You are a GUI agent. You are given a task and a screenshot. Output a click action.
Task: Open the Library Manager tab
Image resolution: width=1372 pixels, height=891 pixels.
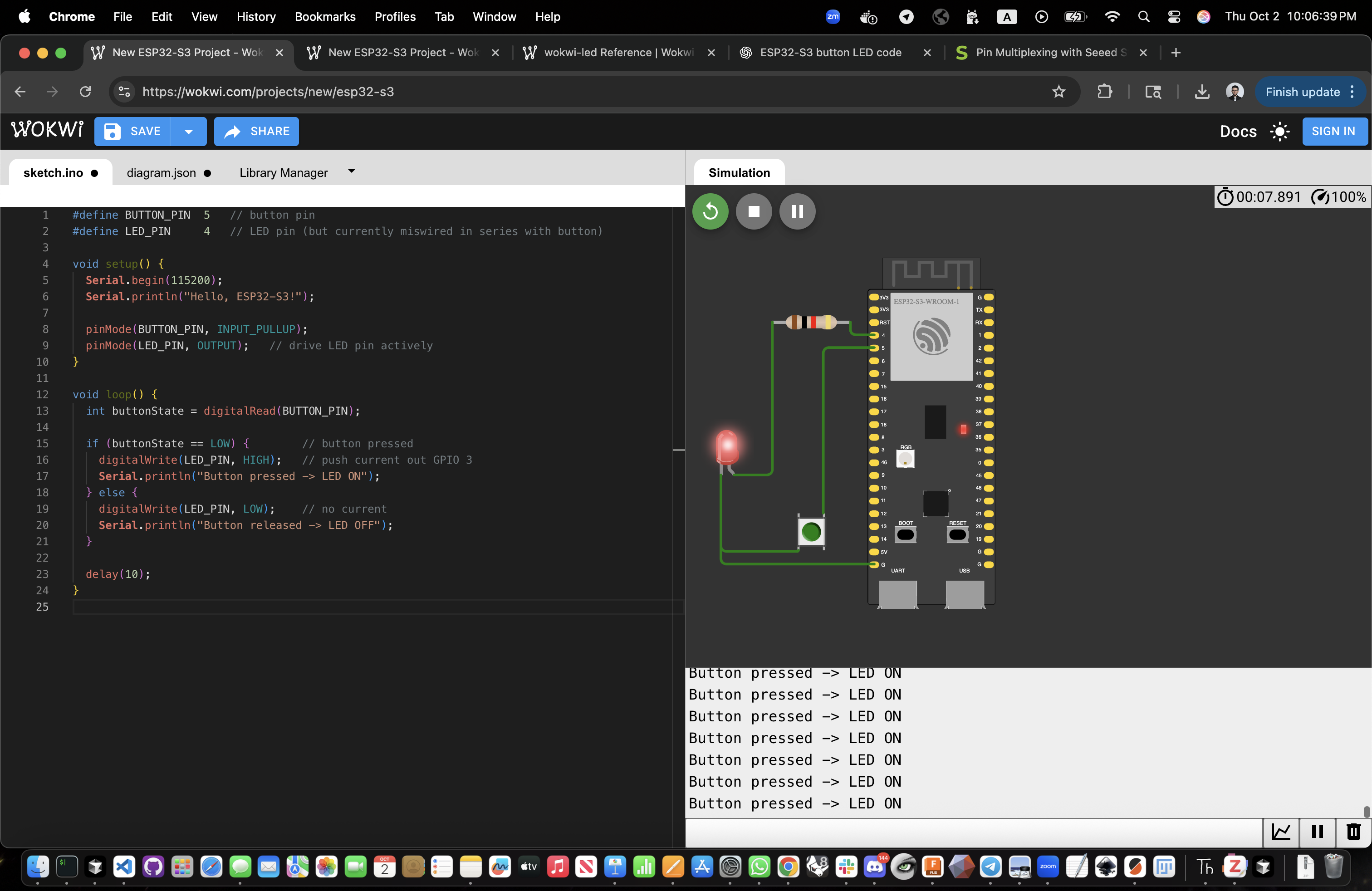coord(283,173)
